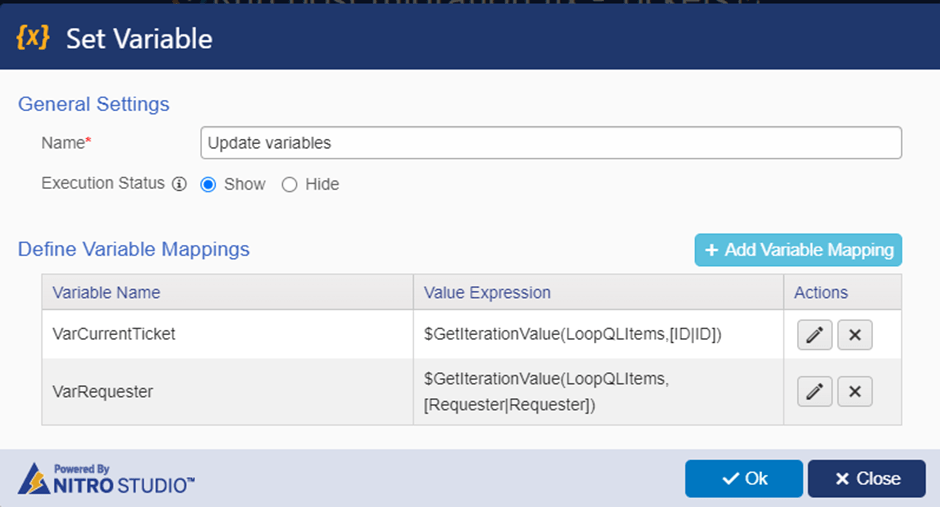Select the Show execution status option
Image resolution: width=940 pixels, height=507 pixels.
tap(208, 184)
